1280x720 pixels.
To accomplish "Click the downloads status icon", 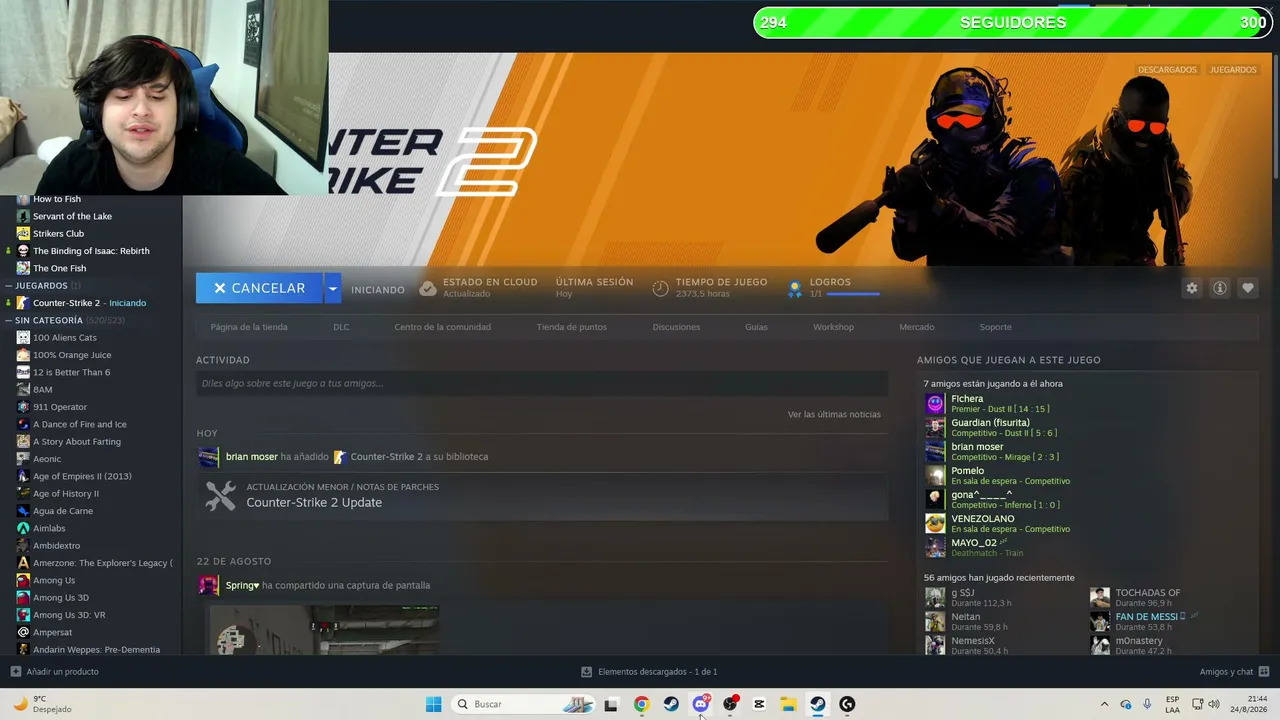I will [587, 672].
